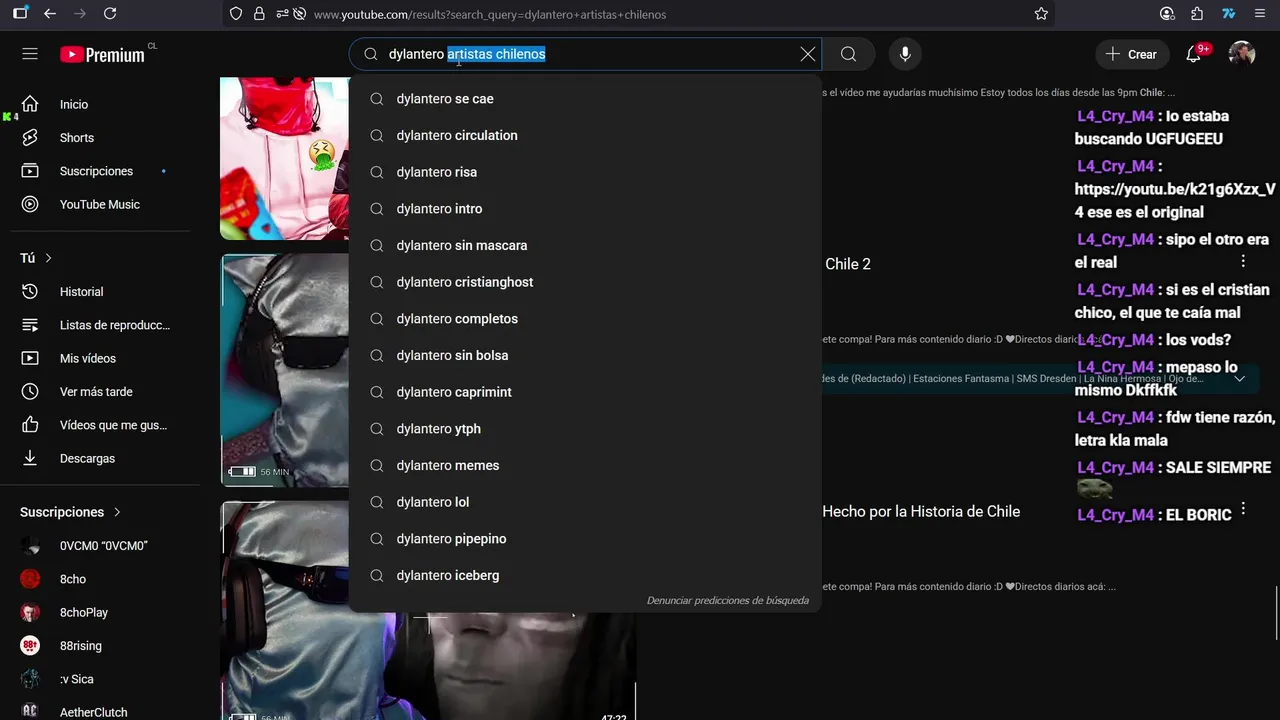1280x720 pixels.
Task: Open the site padlock information
Action: (259, 14)
